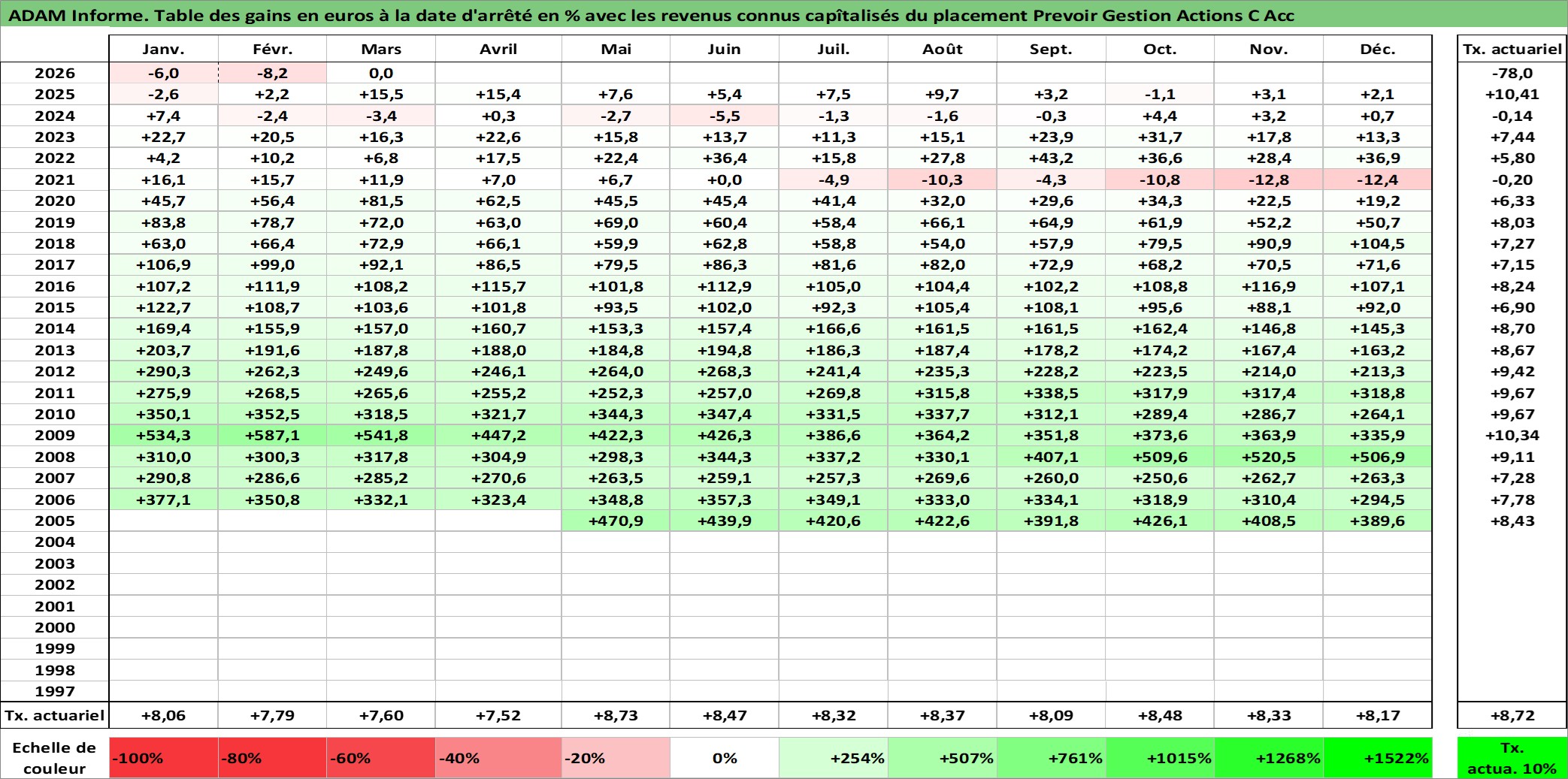Click the 'Juil.' column header
1568x779 pixels.
(x=834, y=49)
